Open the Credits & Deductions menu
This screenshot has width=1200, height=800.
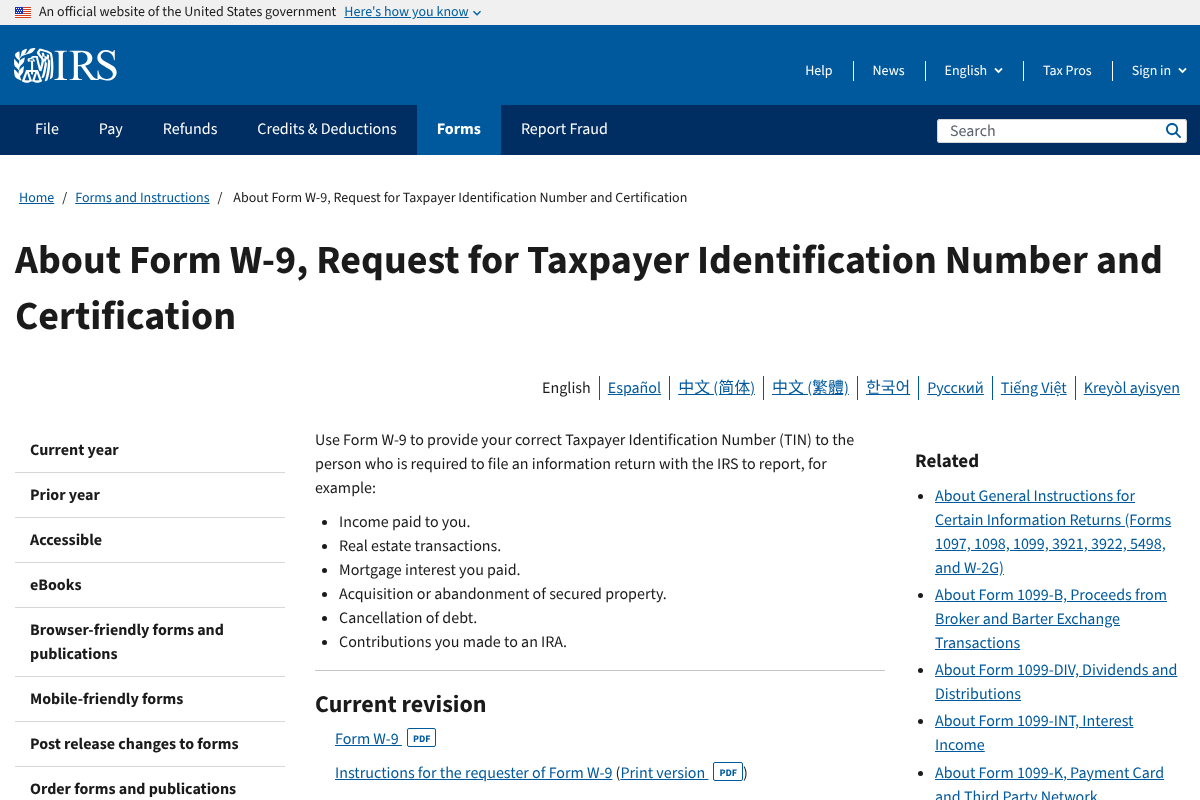pos(327,129)
